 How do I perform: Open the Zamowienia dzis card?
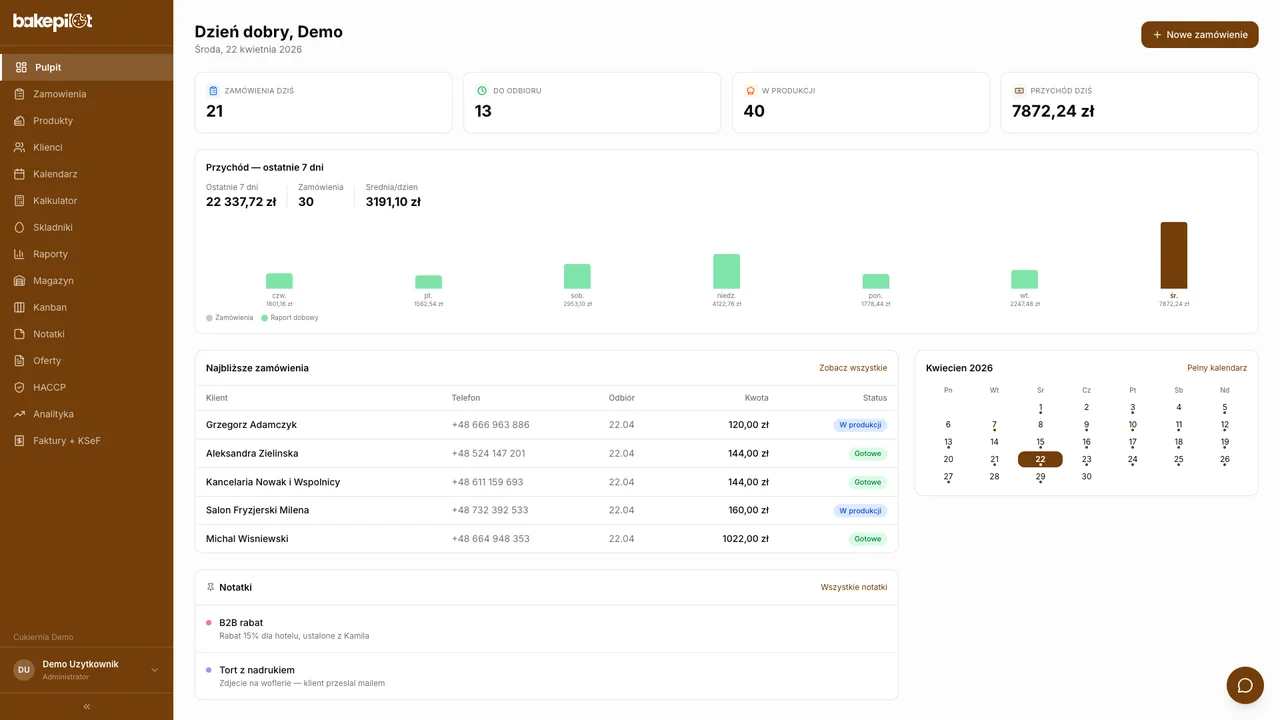(x=323, y=103)
